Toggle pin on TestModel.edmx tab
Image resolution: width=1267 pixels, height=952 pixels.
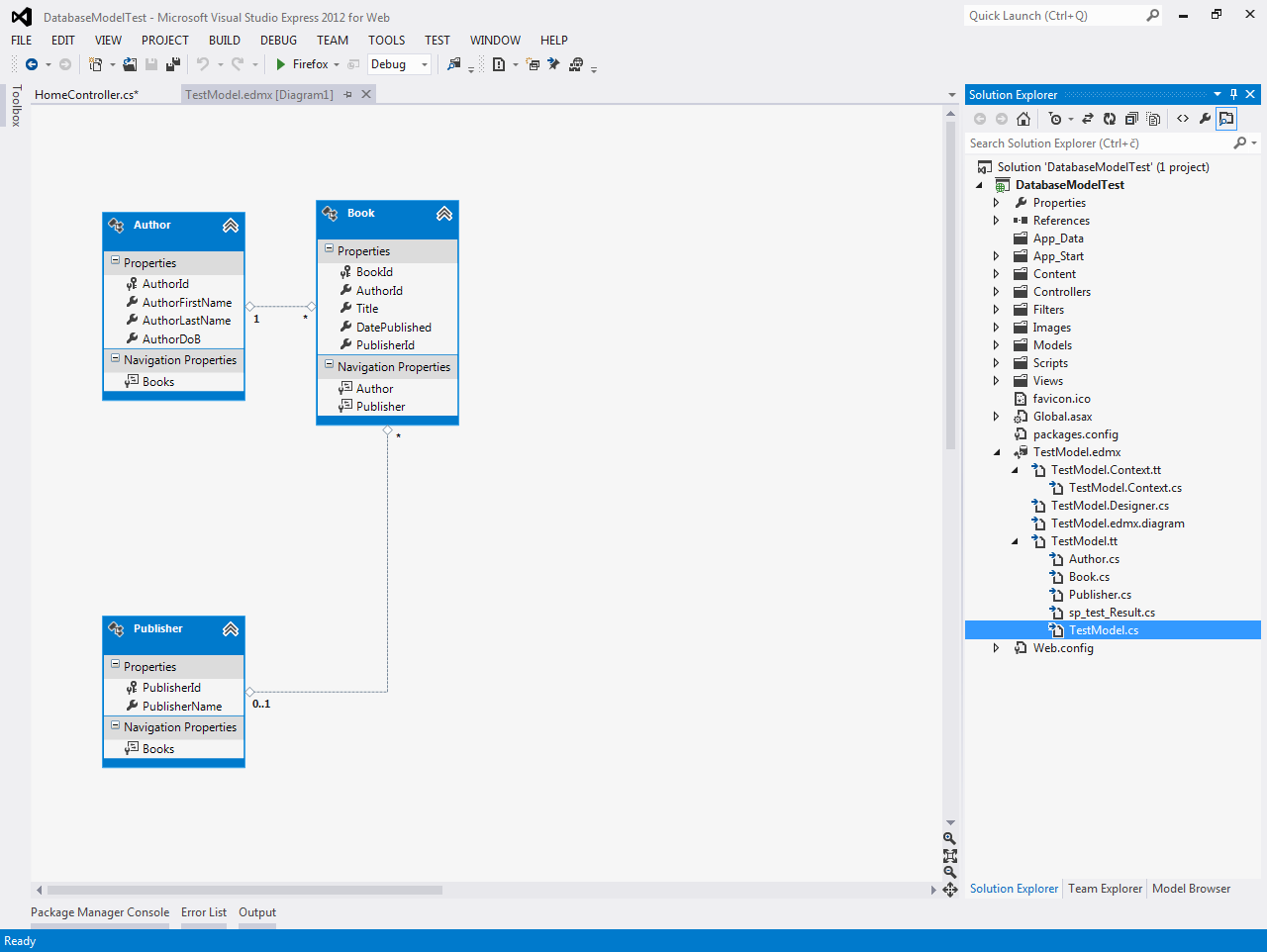(347, 95)
